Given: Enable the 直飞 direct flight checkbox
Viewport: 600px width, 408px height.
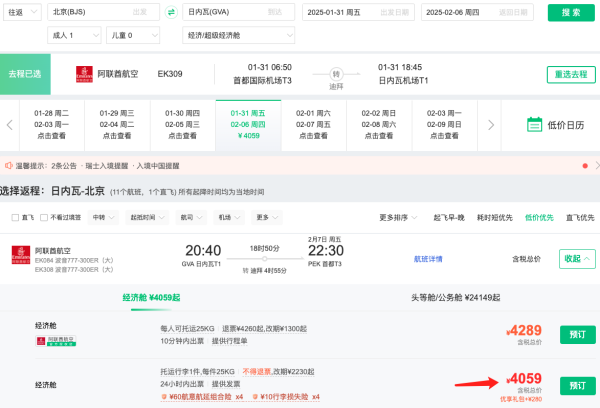Looking at the screenshot, I should coord(15,217).
